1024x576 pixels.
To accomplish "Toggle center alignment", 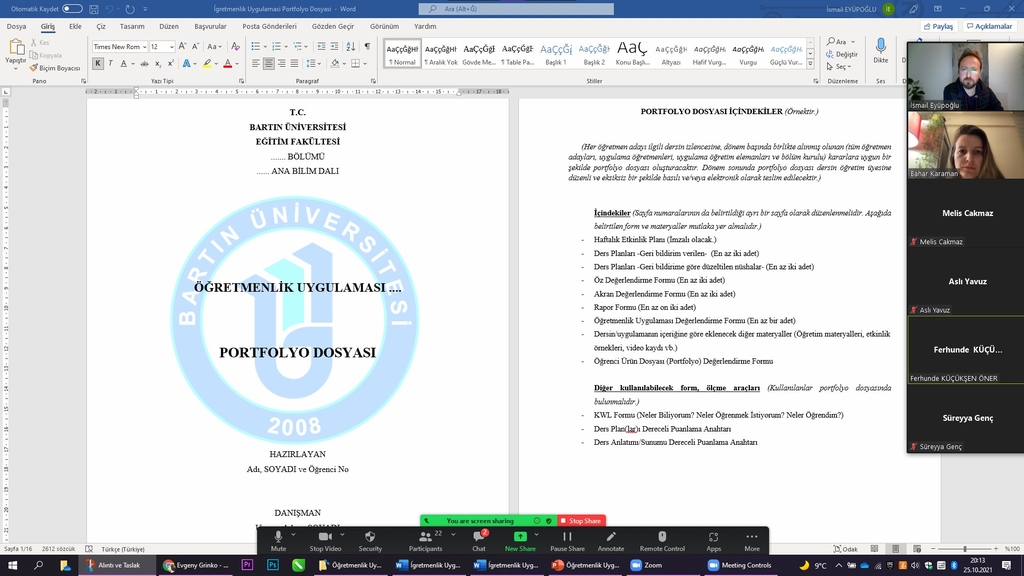I will (268, 63).
